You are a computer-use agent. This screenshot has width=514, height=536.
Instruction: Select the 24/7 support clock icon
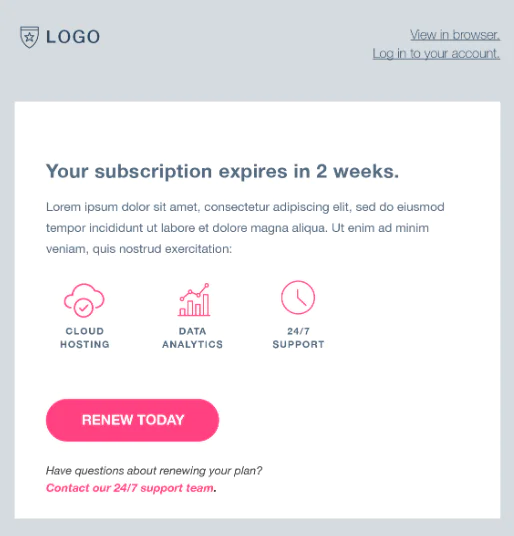pyautogui.click(x=298, y=297)
